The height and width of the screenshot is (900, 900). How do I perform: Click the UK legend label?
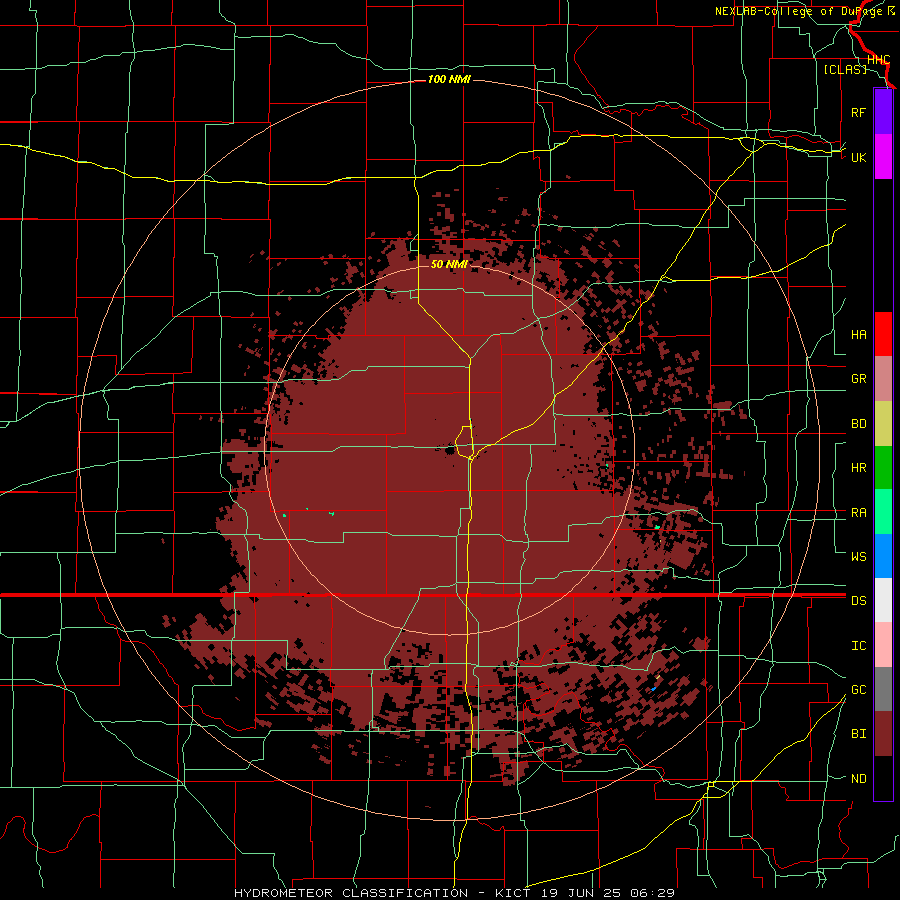pyautogui.click(x=858, y=157)
